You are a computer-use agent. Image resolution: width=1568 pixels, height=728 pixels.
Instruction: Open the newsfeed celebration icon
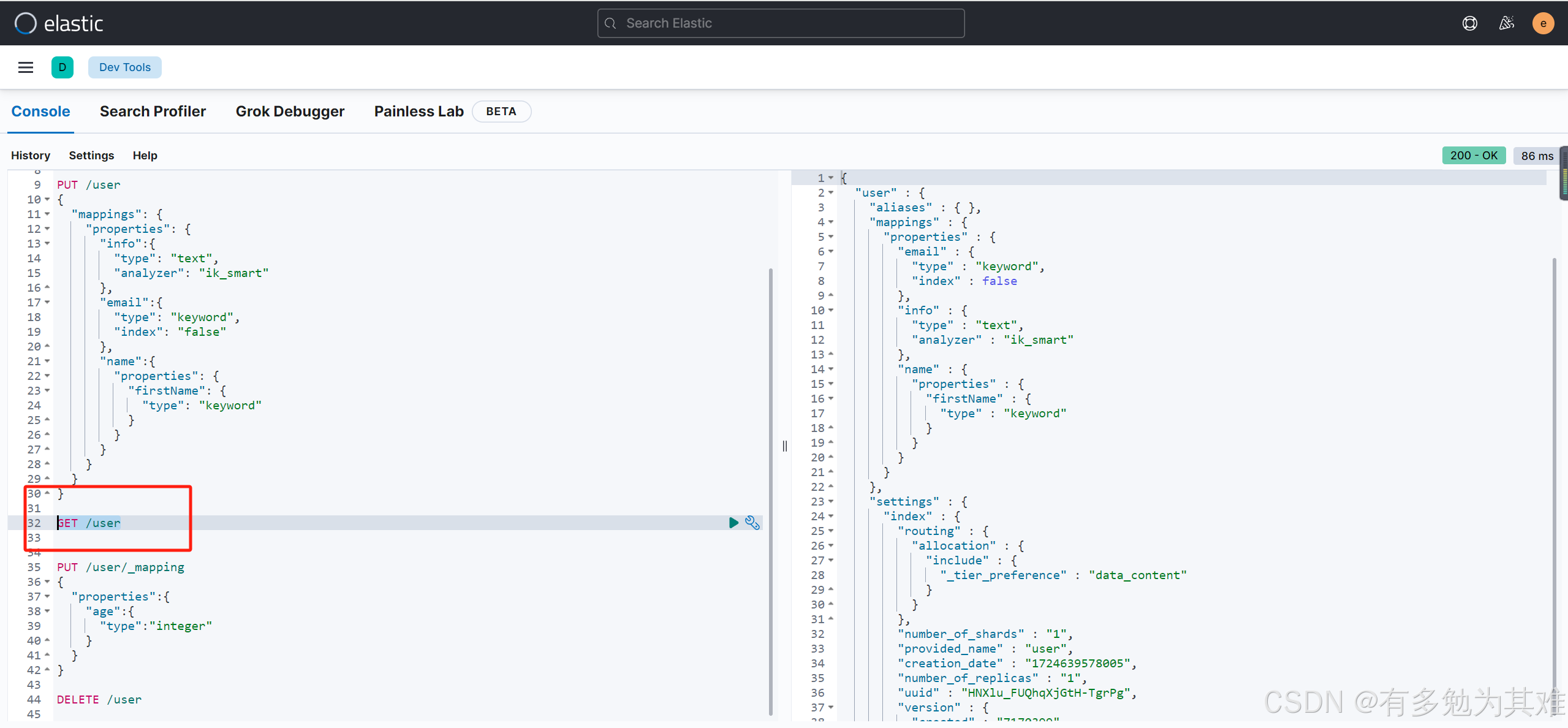click(x=1506, y=23)
